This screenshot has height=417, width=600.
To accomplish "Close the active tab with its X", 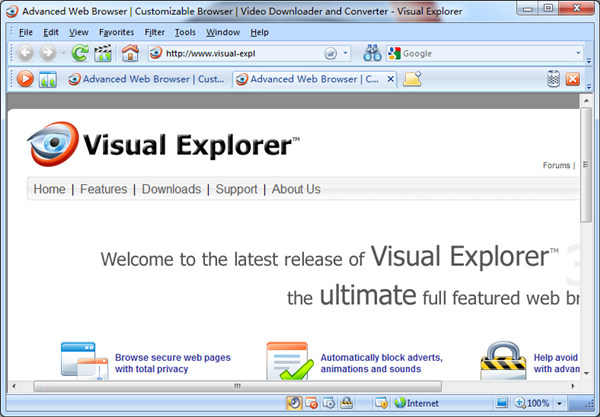I will [x=391, y=79].
